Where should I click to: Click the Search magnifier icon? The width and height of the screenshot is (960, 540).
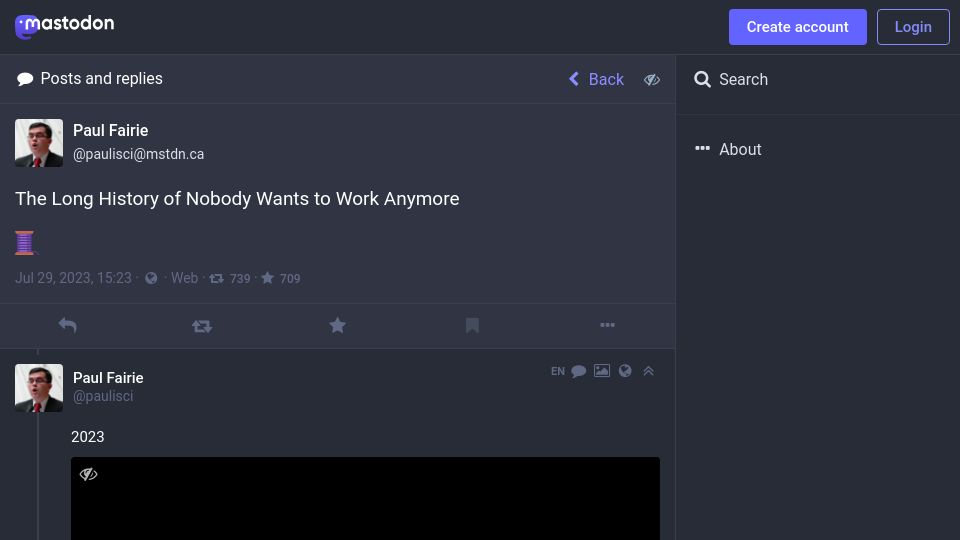tap(702, 80)
